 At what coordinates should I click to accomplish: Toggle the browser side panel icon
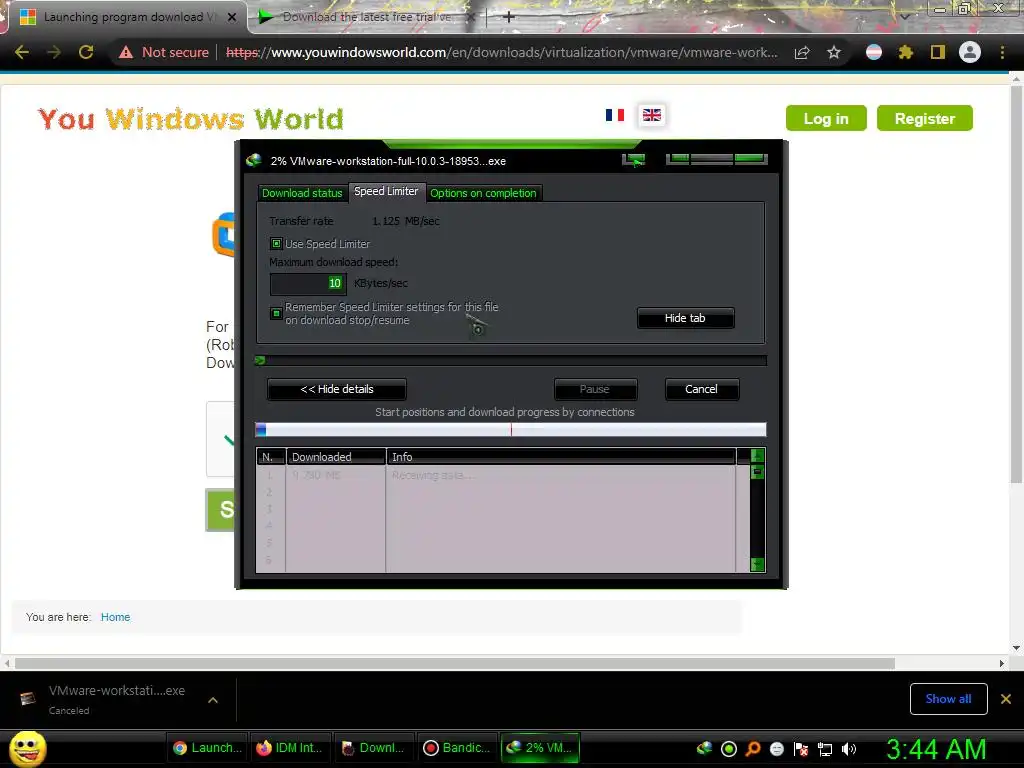click(x=938, y=52)
